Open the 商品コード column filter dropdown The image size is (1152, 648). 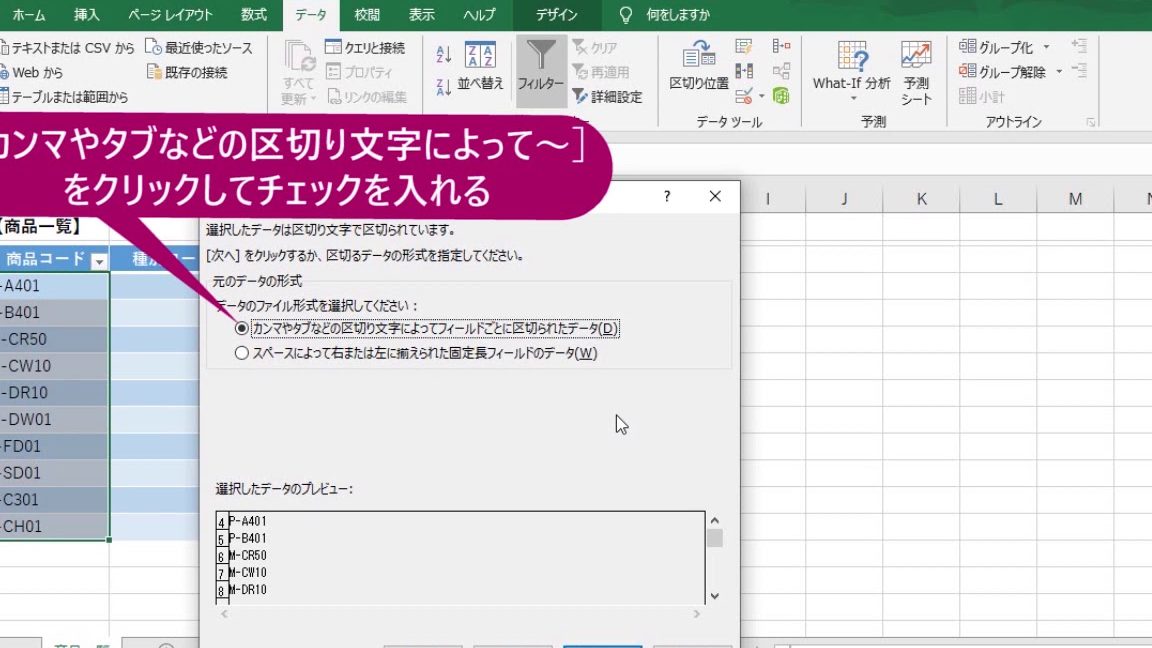coord(98,261)
